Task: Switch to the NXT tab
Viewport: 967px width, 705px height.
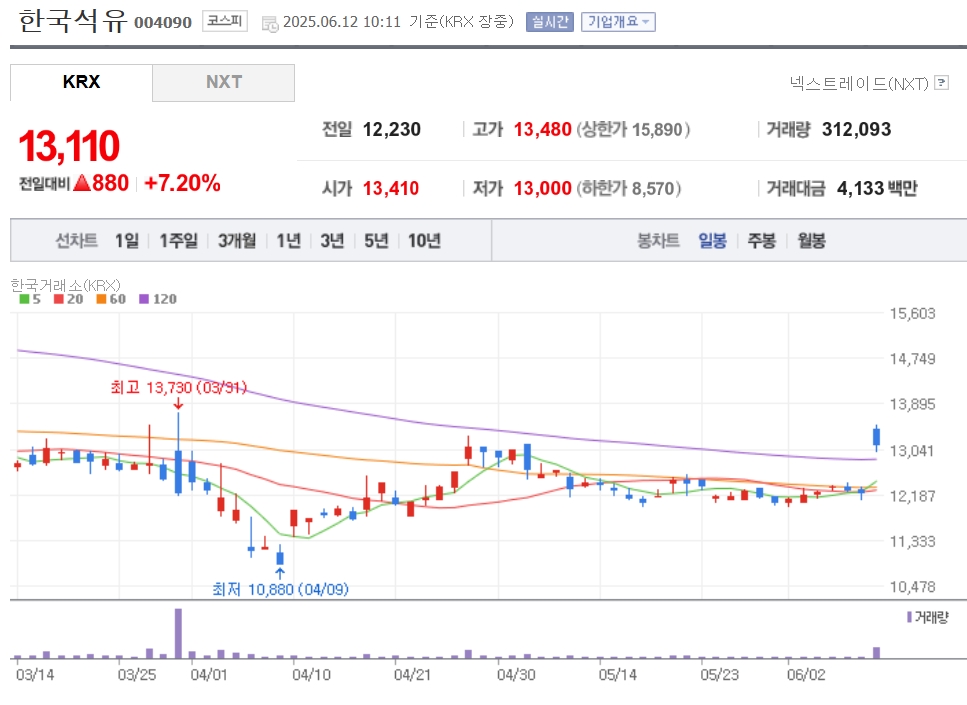Action: (224, 82)
